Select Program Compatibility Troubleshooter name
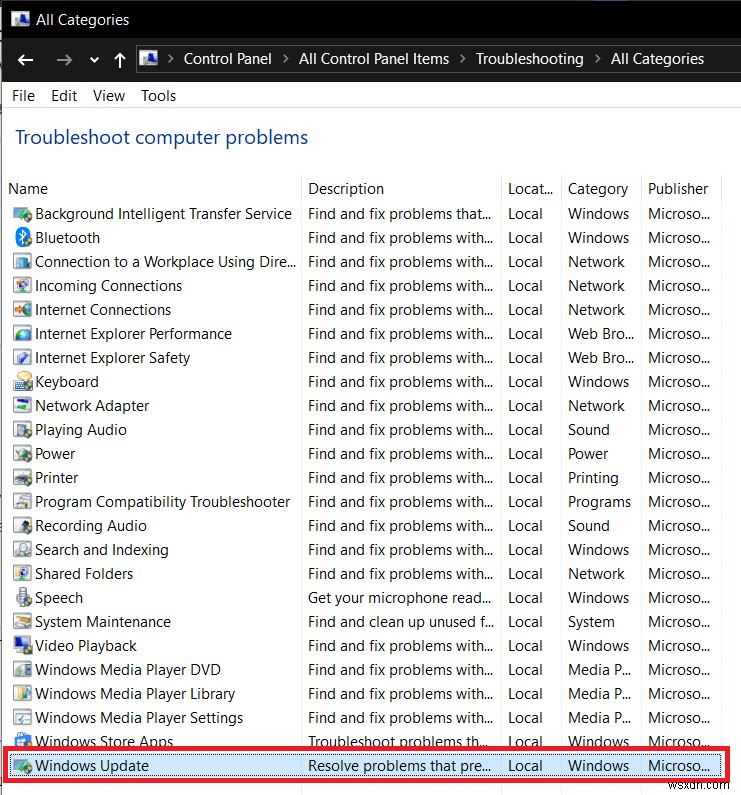 (x=162, y=502)
